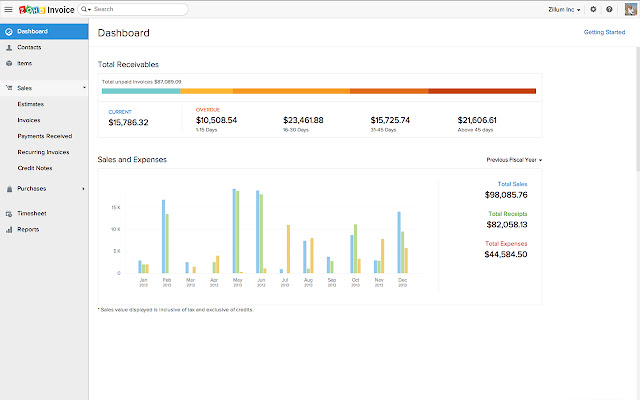The width and height of the screenshot is (640, 400).
Task: Click the May blue sales bar
Action: tap(234, 231)
